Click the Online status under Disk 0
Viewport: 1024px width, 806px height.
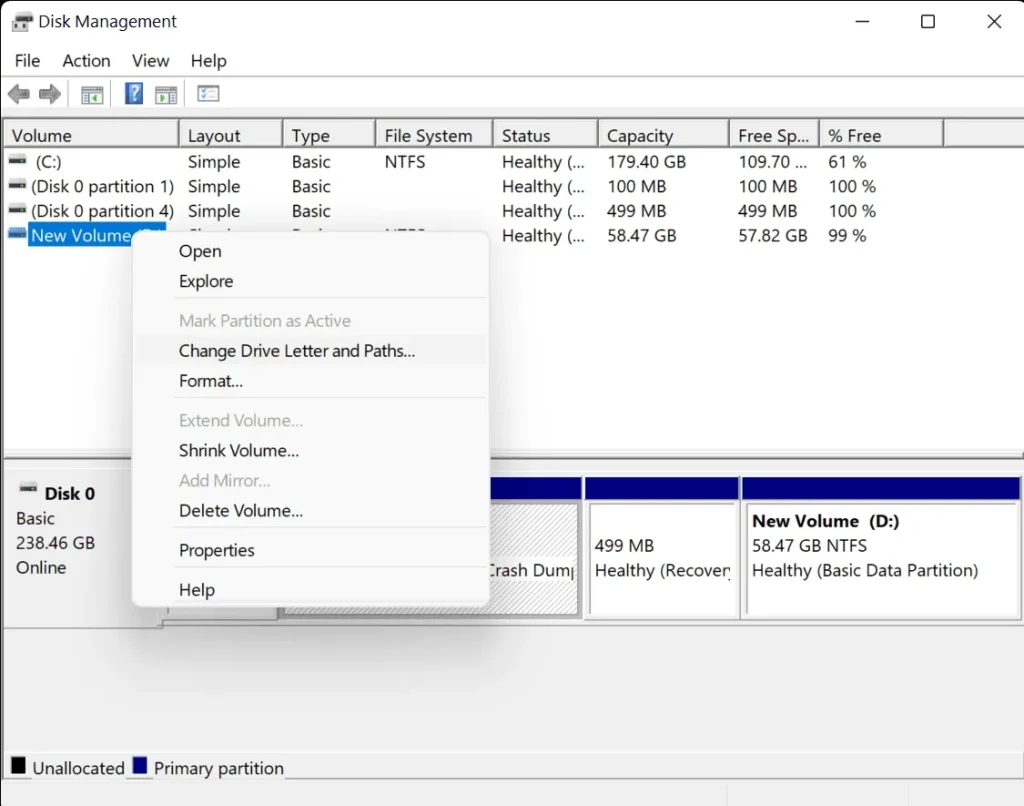[41, 568]
